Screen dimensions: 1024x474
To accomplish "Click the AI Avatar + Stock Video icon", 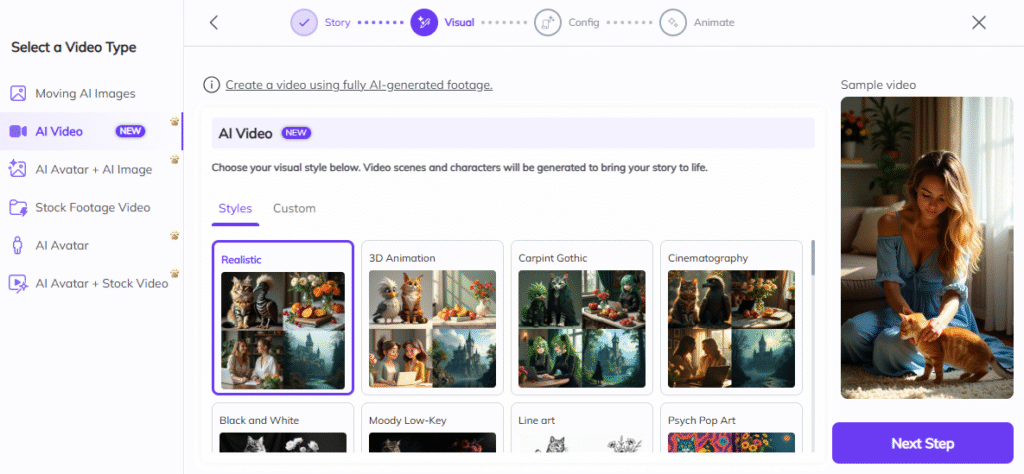I will (18, 283).
